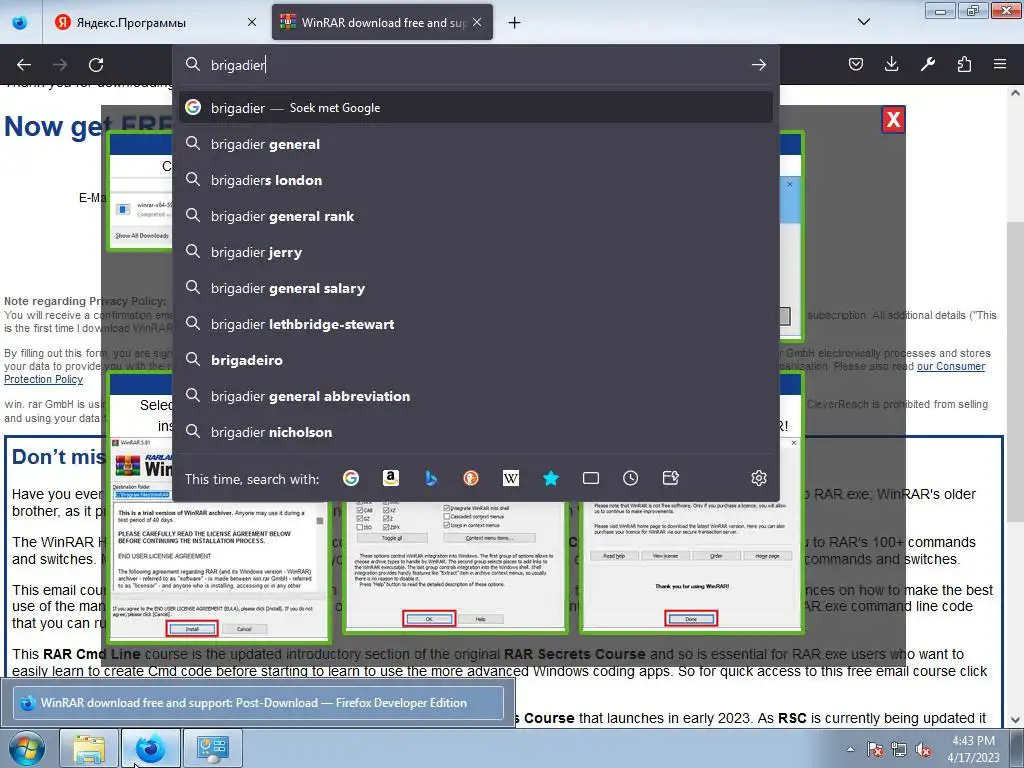
Task: Pick suggestion 'brigadiers london'
Action: tap(475, 180)
